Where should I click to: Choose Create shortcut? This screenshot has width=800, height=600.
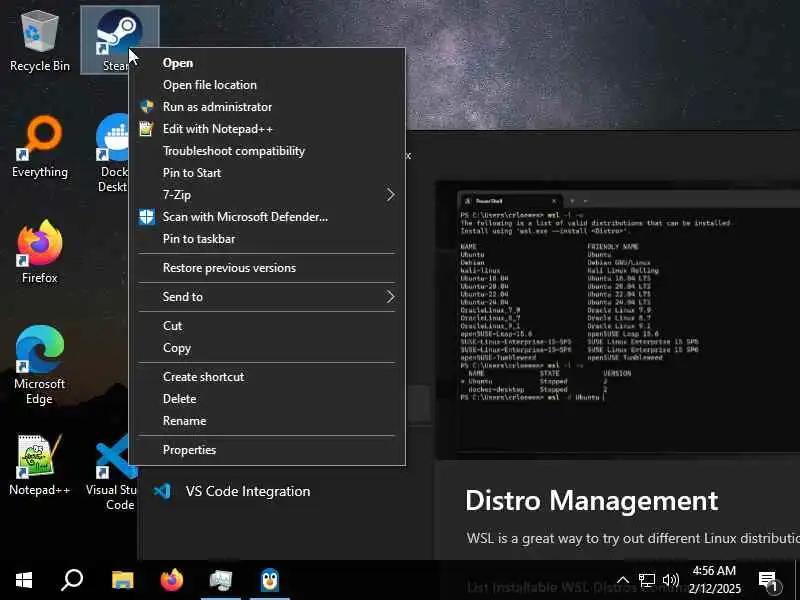coord(267,377)
